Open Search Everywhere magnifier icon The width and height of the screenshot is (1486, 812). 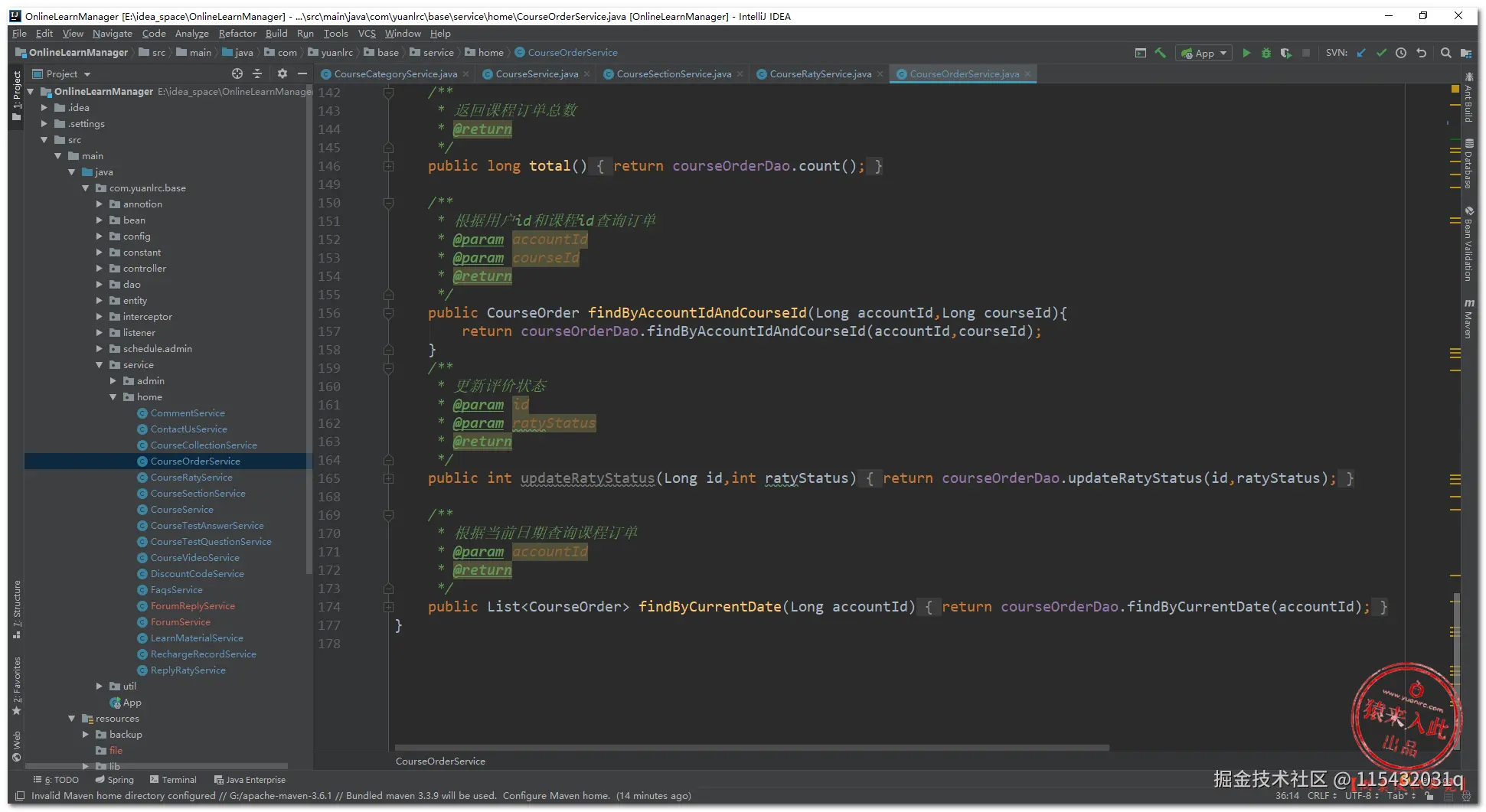point(1445,53)
